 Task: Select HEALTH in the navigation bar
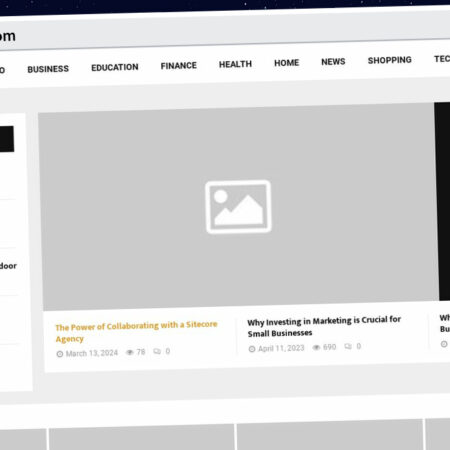click(235, 64)
